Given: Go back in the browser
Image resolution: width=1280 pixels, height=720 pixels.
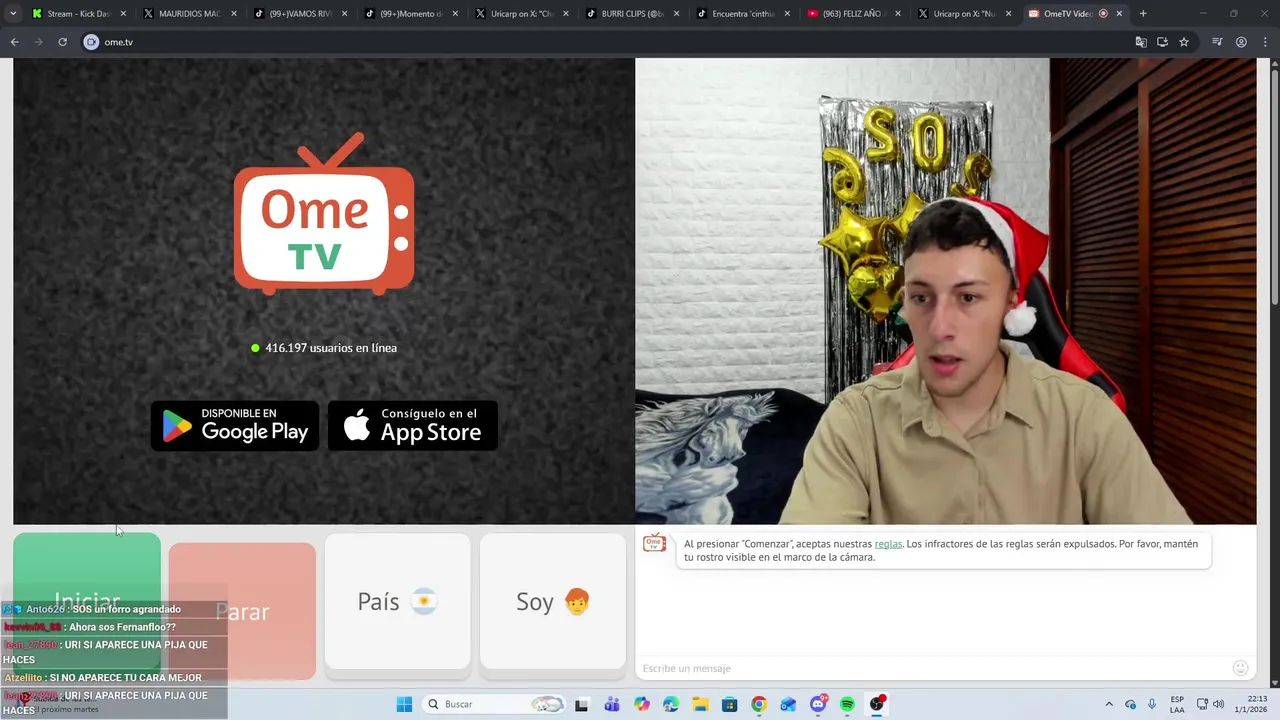Looking at the screenshot, I should 14,42.
